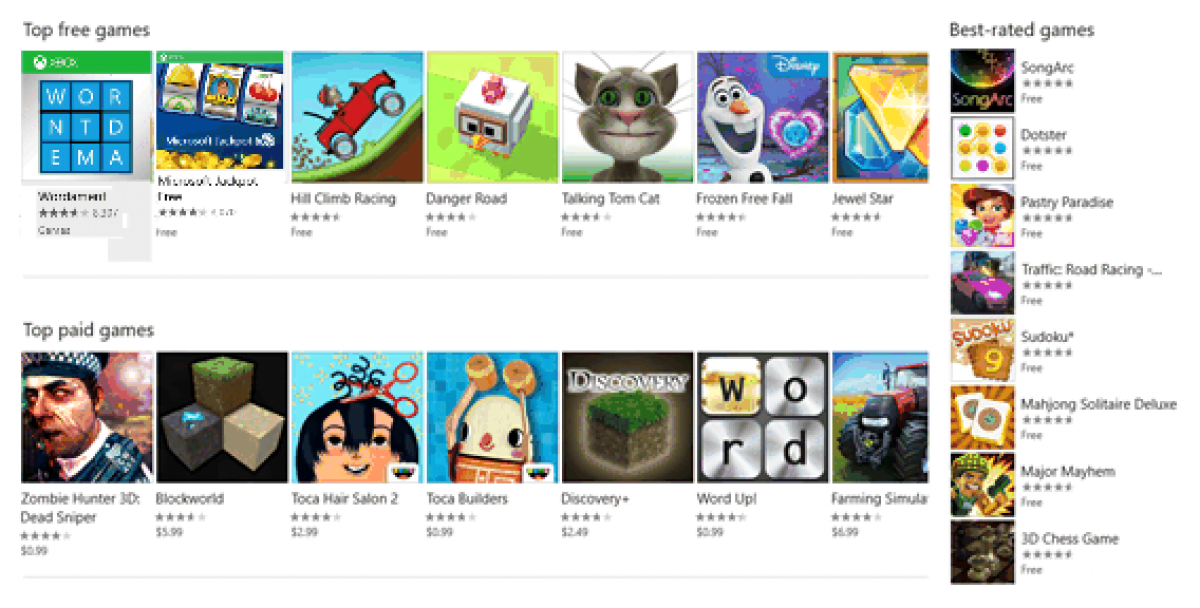Open the Farming Simulator tractor icon
Image resolution: width=1200 pixels, height=608 pixels.
[880, 417]
